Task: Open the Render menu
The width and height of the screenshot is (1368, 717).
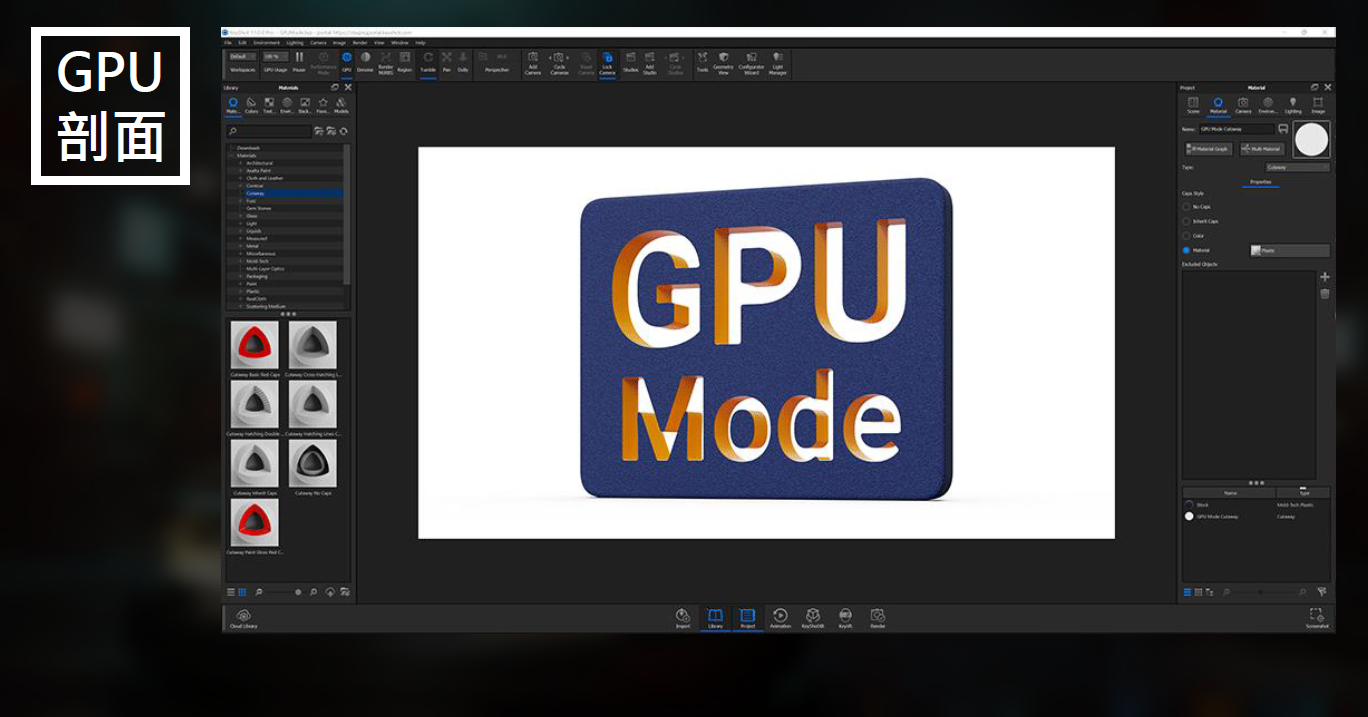Action: [x=360, y=43]
